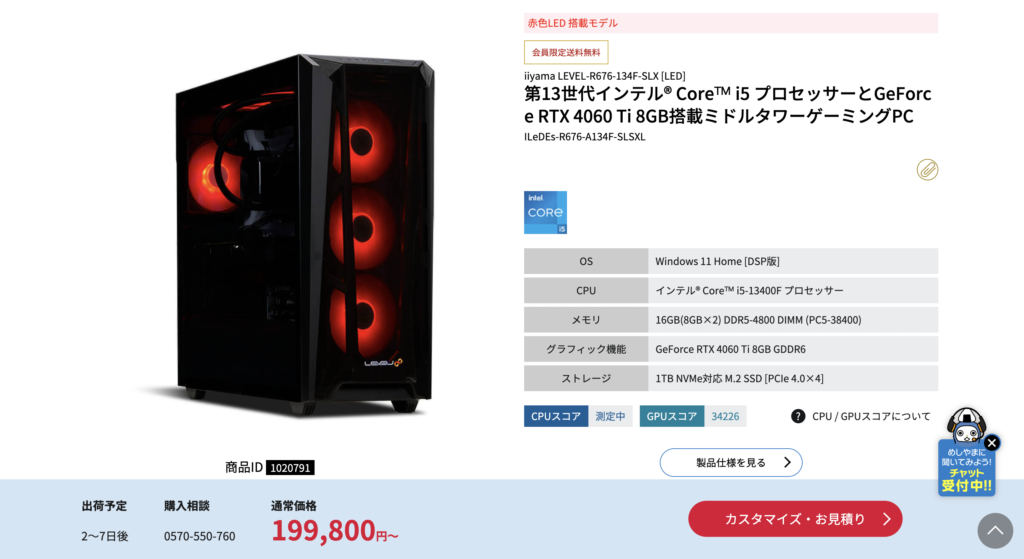Close the chat popup with X
1024x559 pixels.
(x=991, y=443)
